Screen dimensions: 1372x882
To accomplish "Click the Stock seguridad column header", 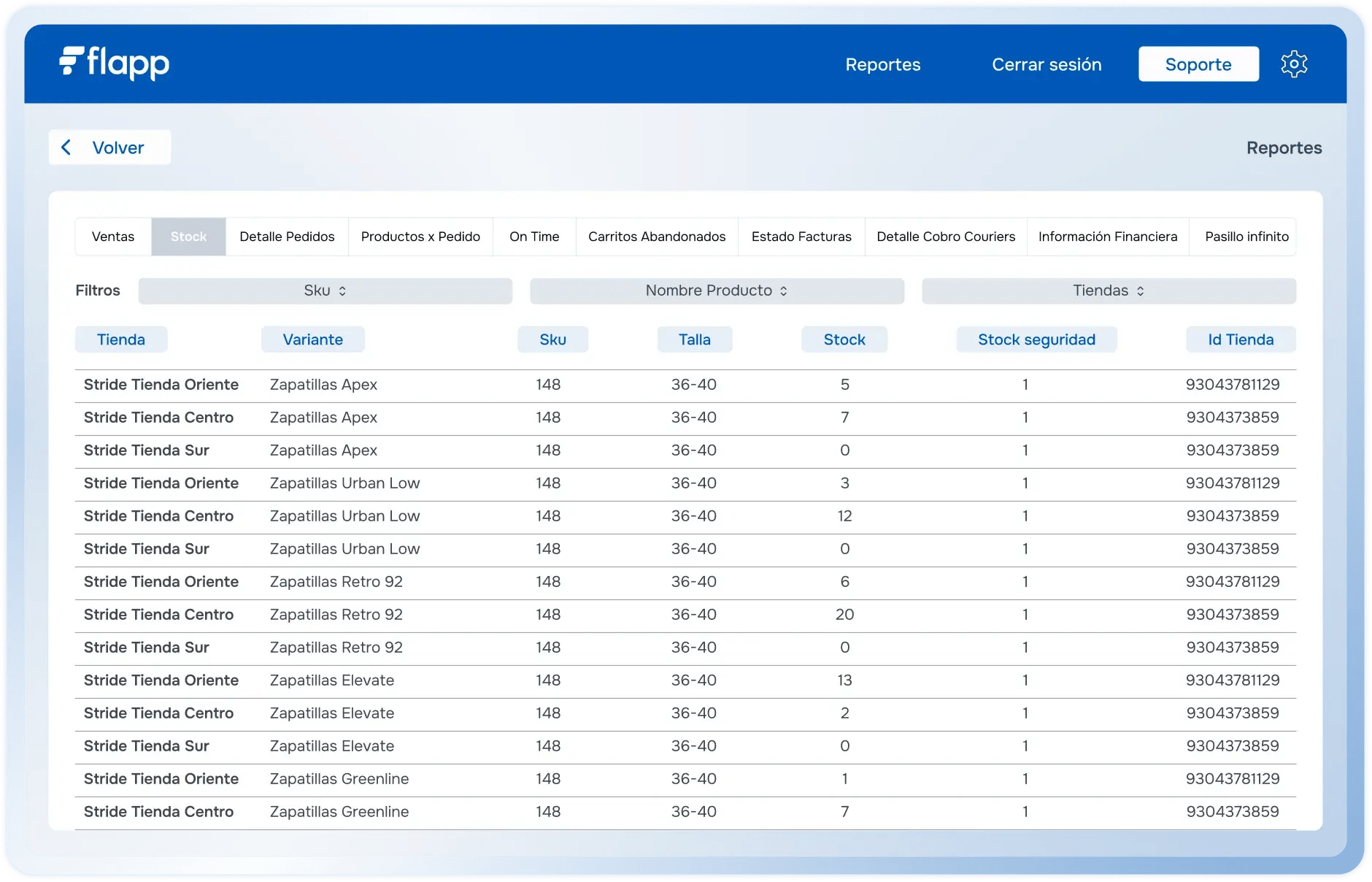I will 1036,340.
